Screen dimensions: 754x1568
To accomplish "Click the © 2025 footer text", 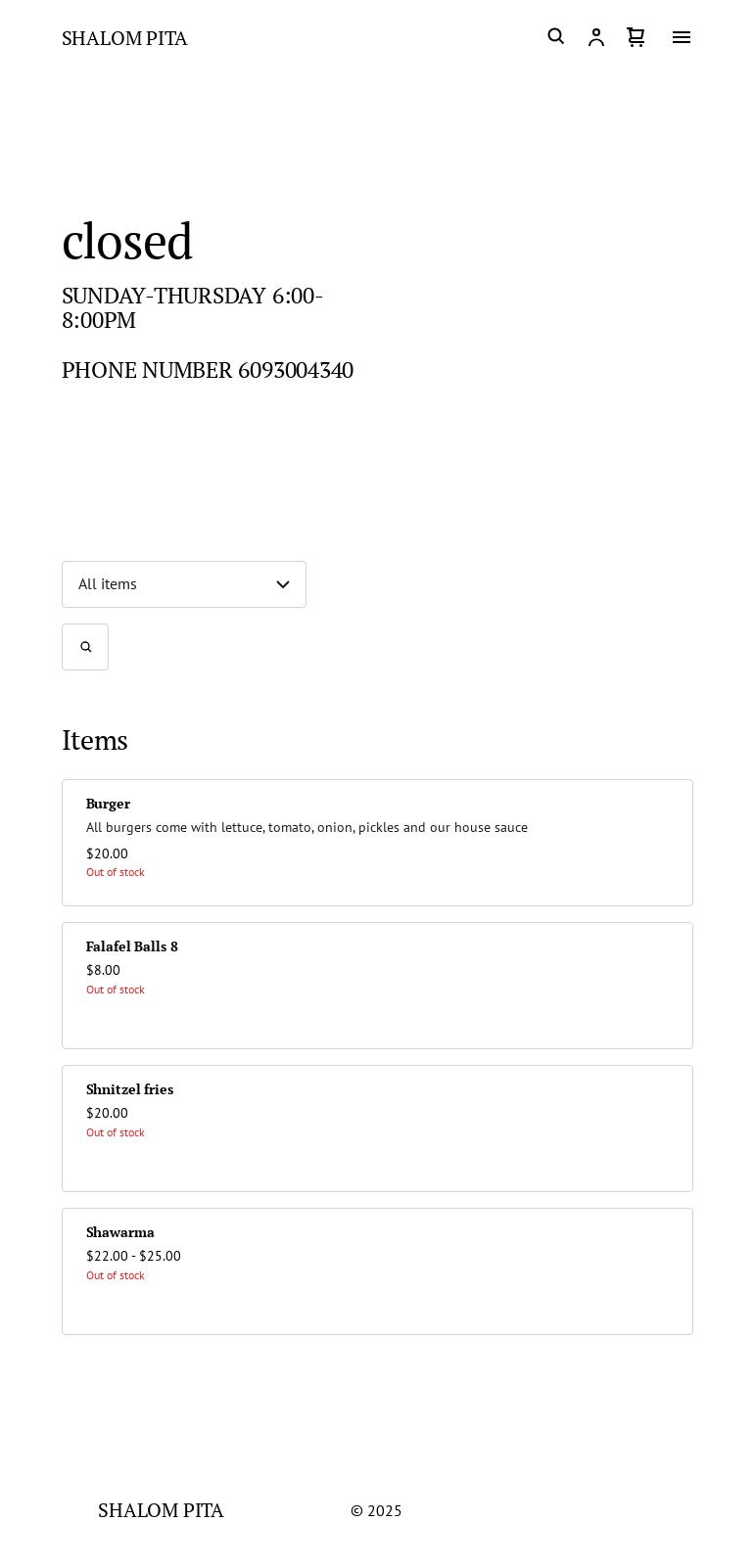I will 376,1511.
